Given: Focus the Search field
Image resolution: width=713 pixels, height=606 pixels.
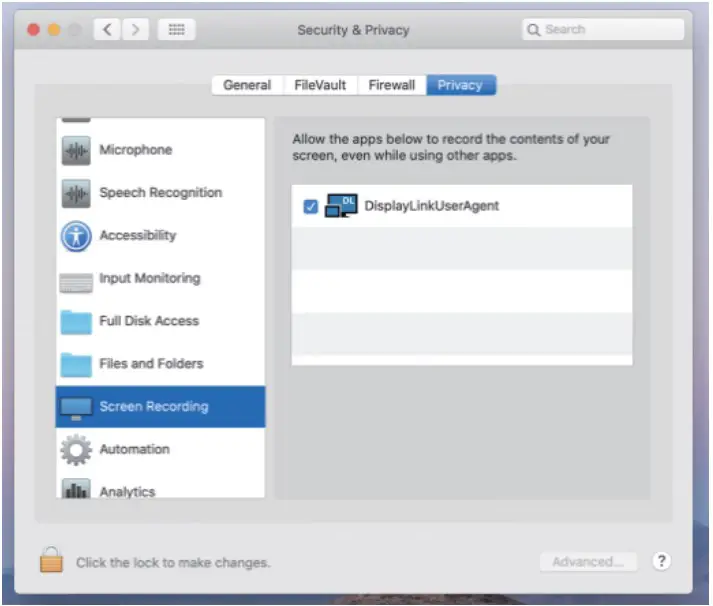Looking at the screenshot, I should tap(603, 30).
